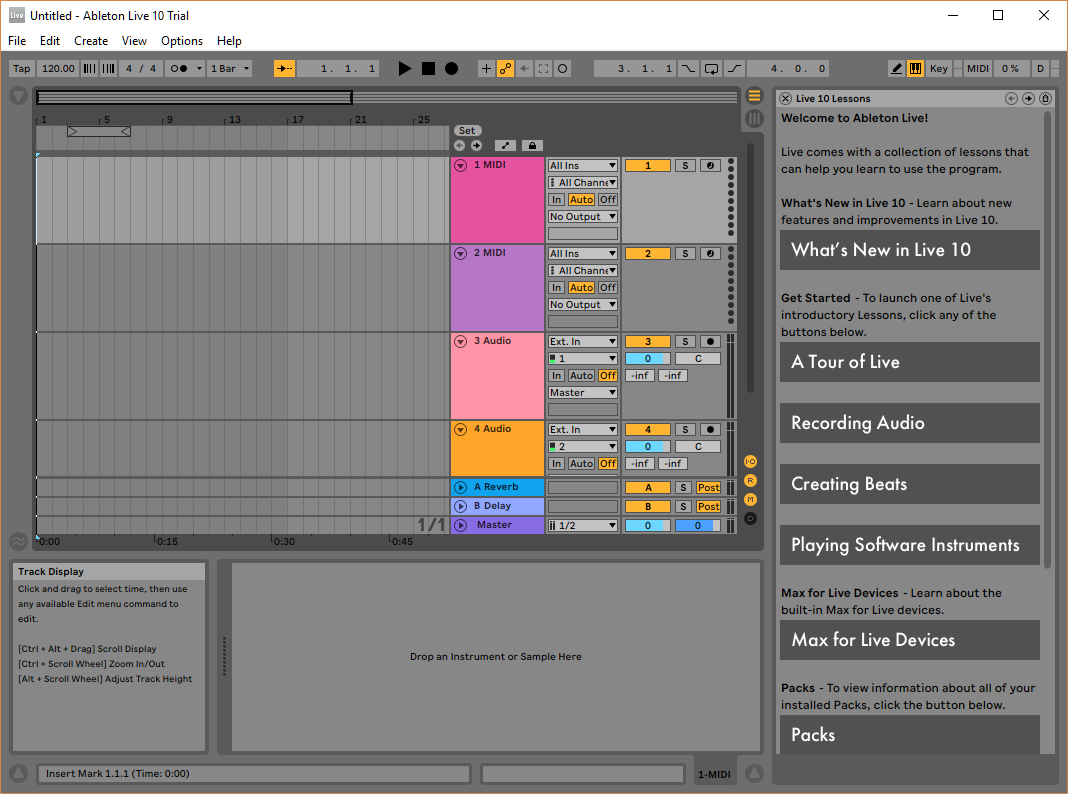
Task: Open 2 MIDI No Output dropdown
Action: click(583, 305)
